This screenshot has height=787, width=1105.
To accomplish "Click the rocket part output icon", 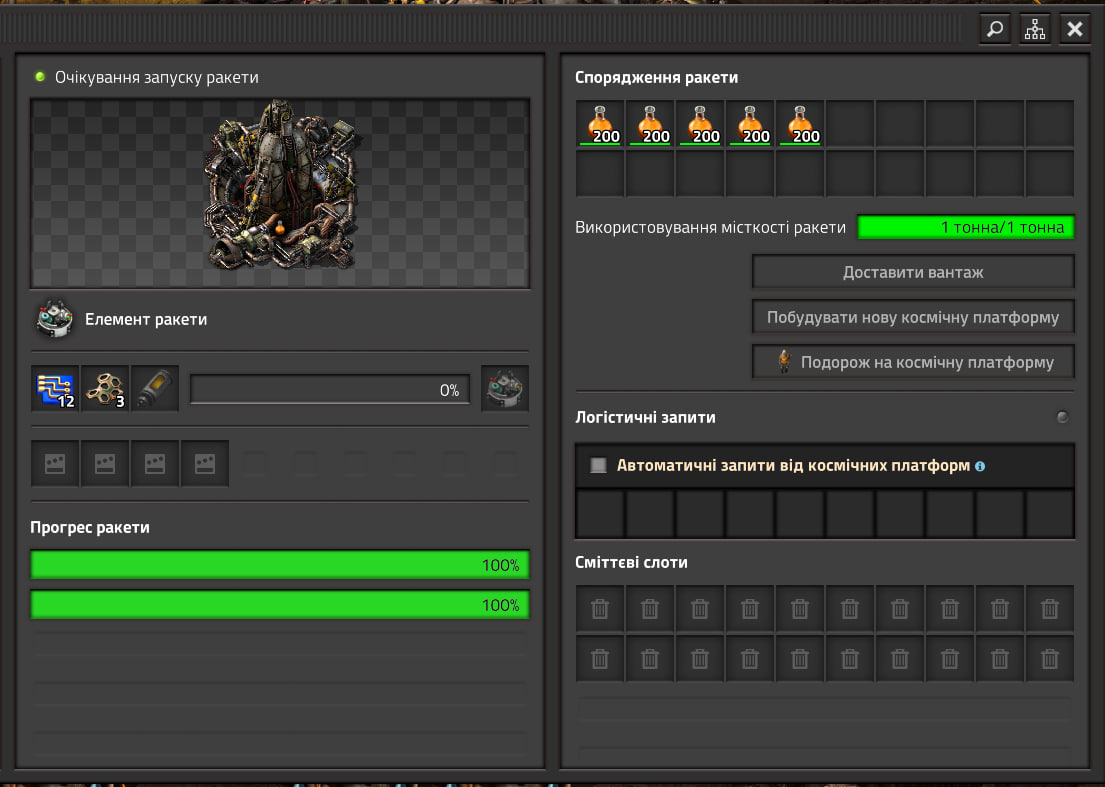I will (505, 389).
